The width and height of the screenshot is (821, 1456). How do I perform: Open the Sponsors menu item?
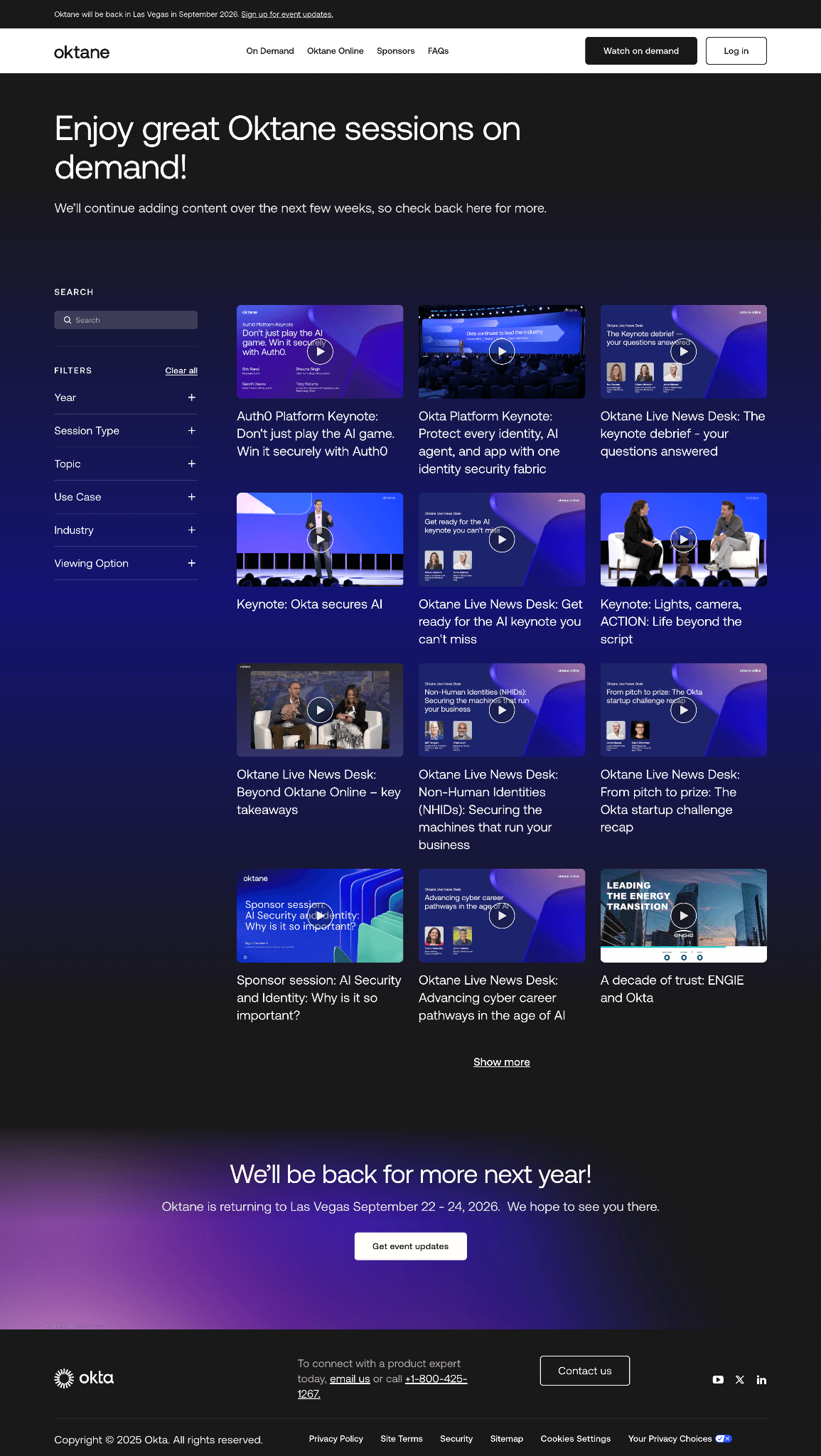pos(395,51)
